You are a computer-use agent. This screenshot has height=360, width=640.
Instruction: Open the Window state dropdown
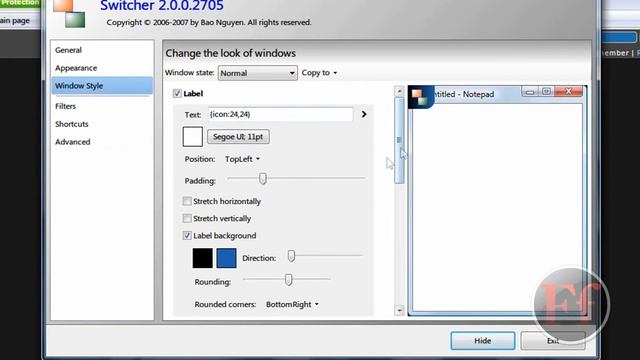coord(258,73)
